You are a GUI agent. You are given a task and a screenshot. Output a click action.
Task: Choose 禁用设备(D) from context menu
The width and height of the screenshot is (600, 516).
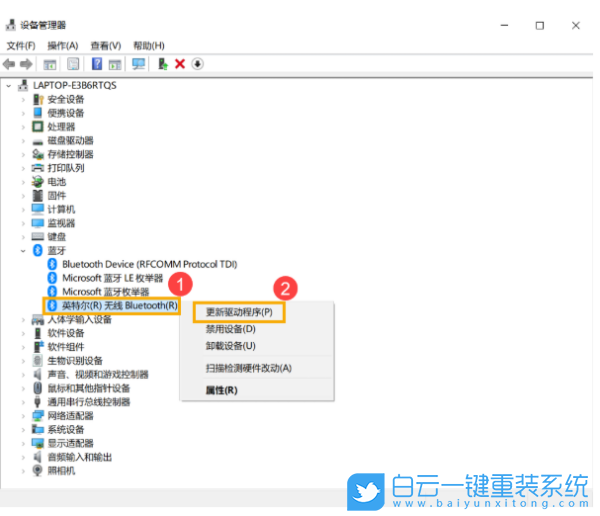pos(230,329)
